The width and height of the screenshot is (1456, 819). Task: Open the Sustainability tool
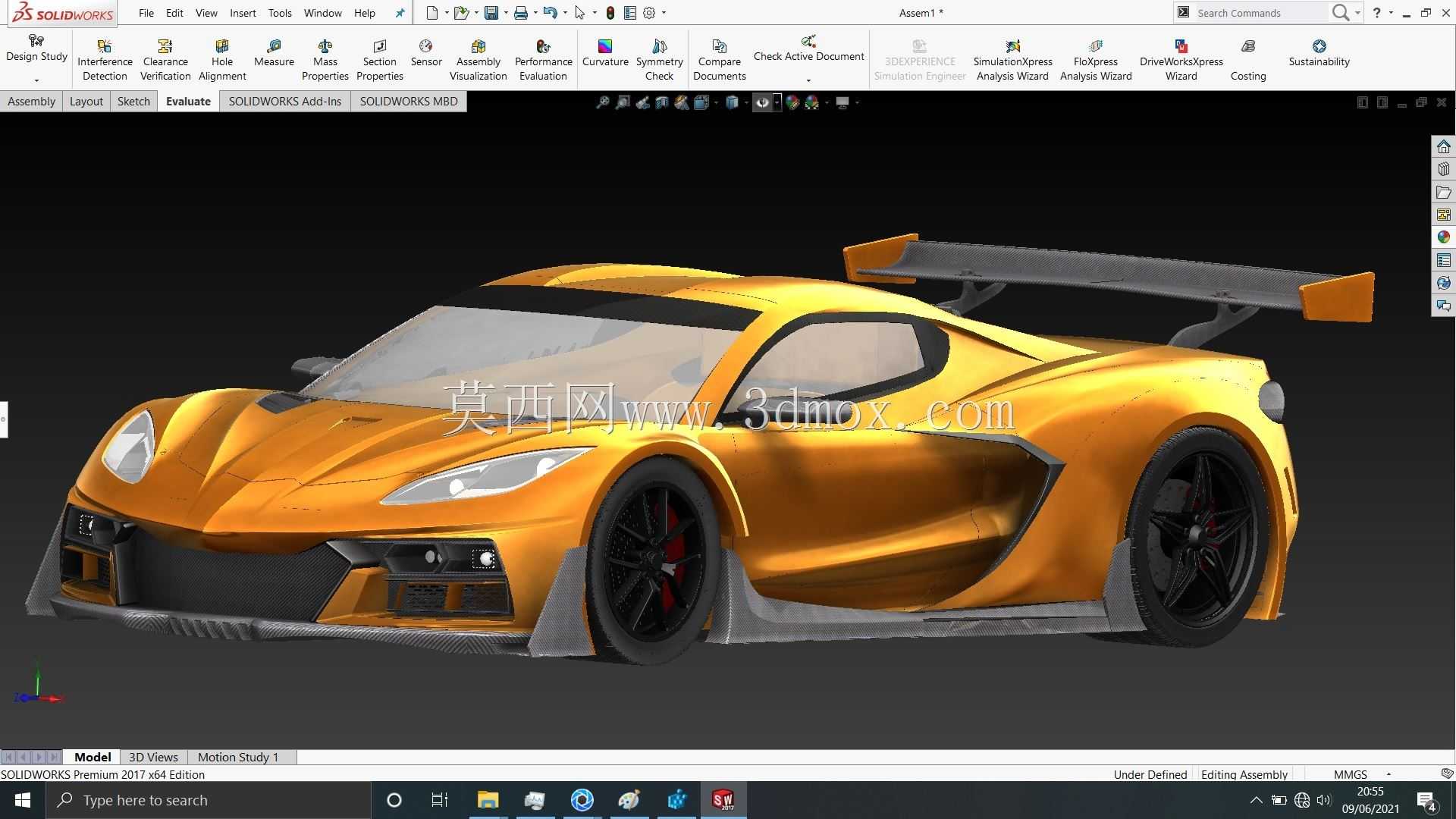(1319, 53)
